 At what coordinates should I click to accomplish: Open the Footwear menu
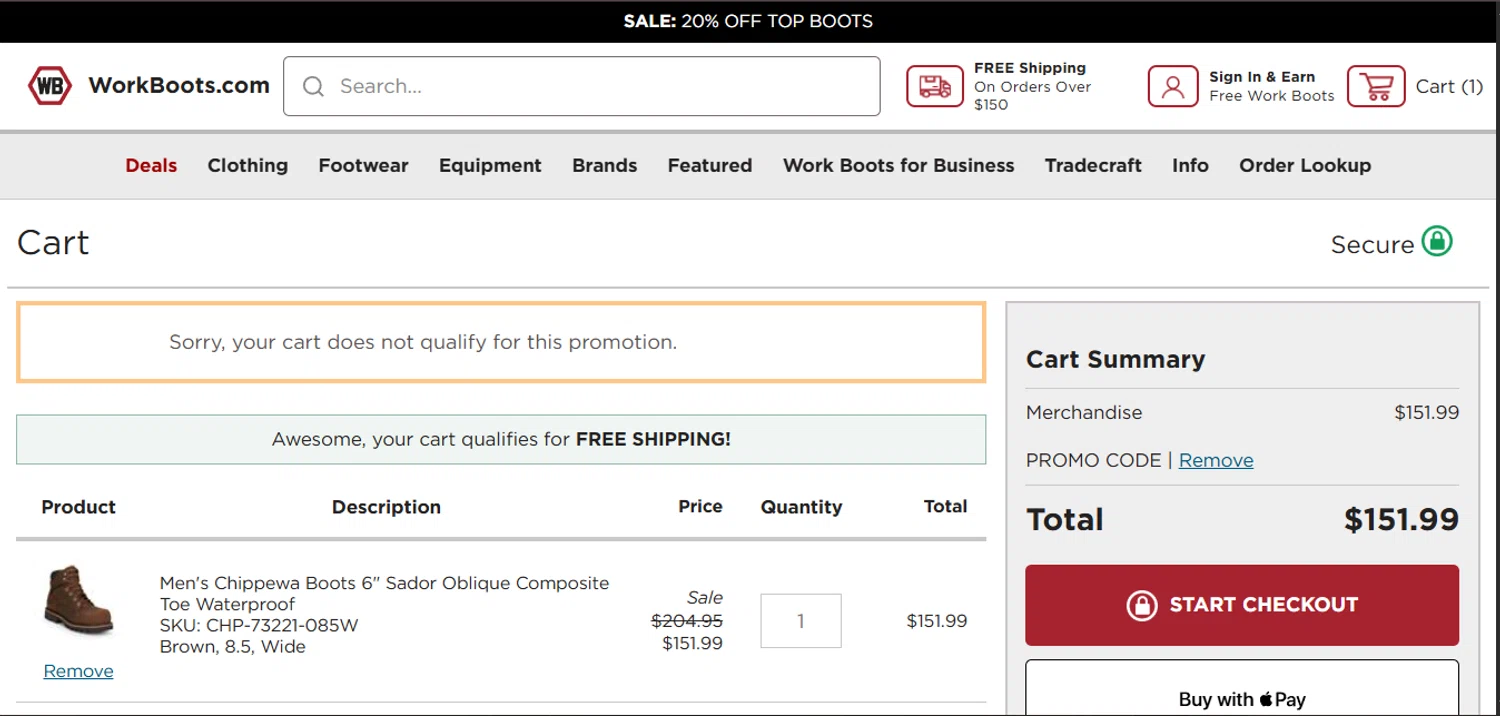point(363,166)
